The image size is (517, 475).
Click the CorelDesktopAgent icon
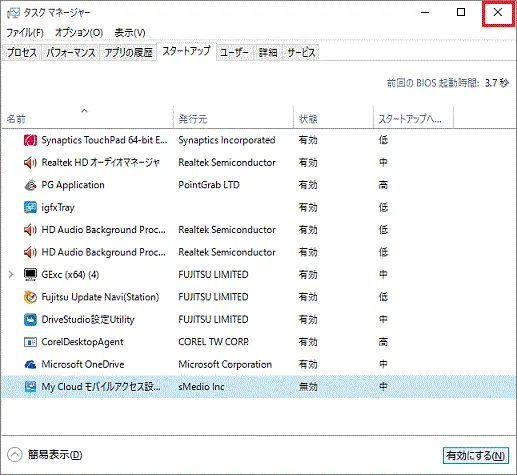(x=30, y=342)
